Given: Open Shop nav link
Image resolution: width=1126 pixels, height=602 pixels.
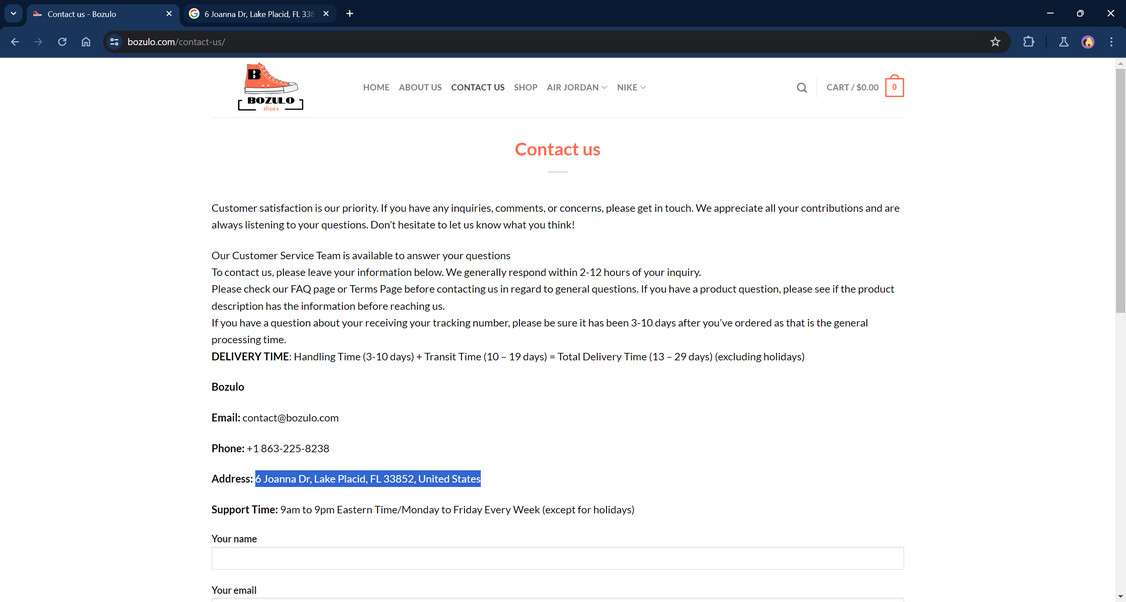Looking at the screenshot, I should point(526,88).
